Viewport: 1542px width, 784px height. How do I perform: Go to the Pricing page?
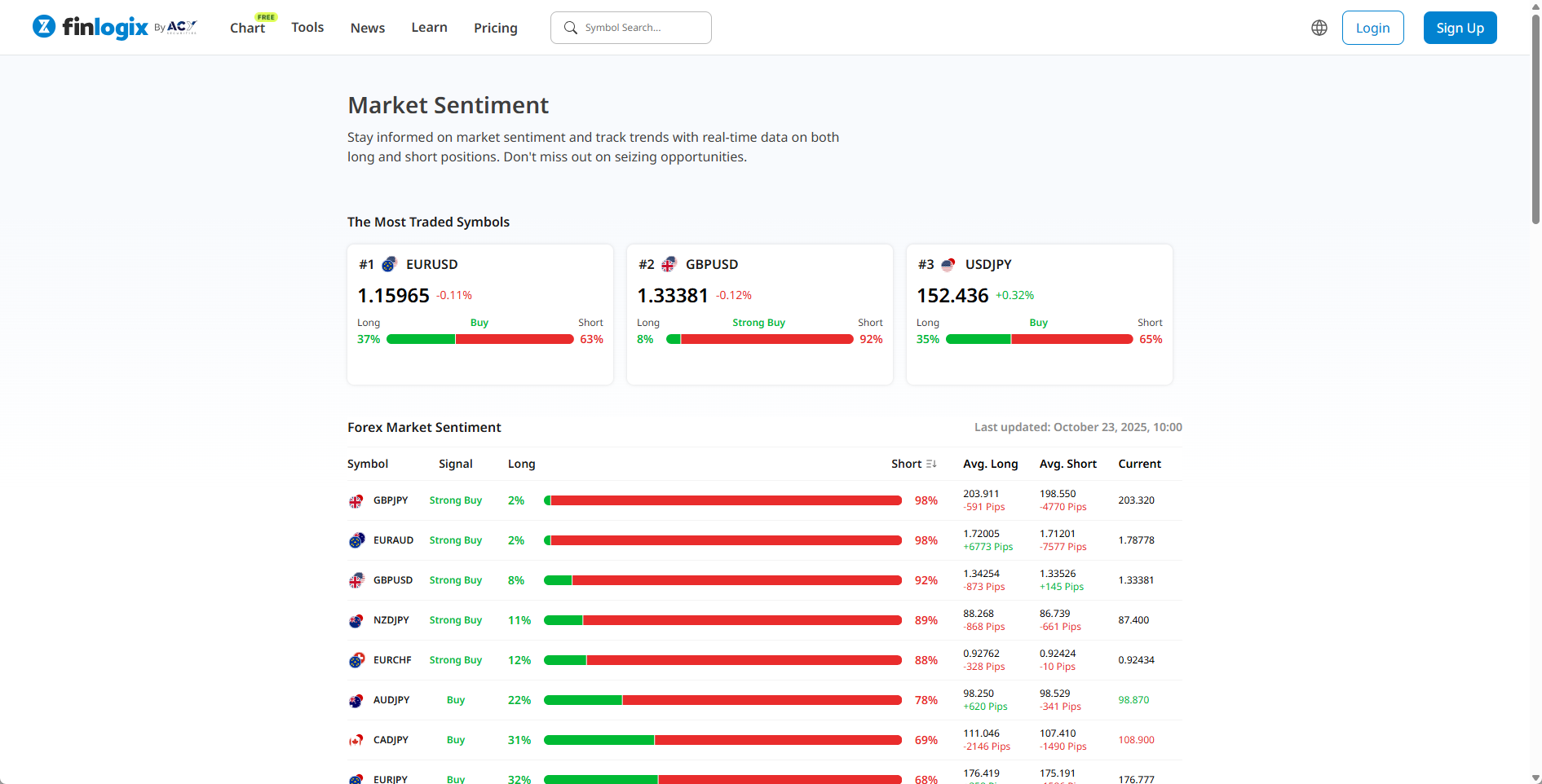(x=495, y=28)
